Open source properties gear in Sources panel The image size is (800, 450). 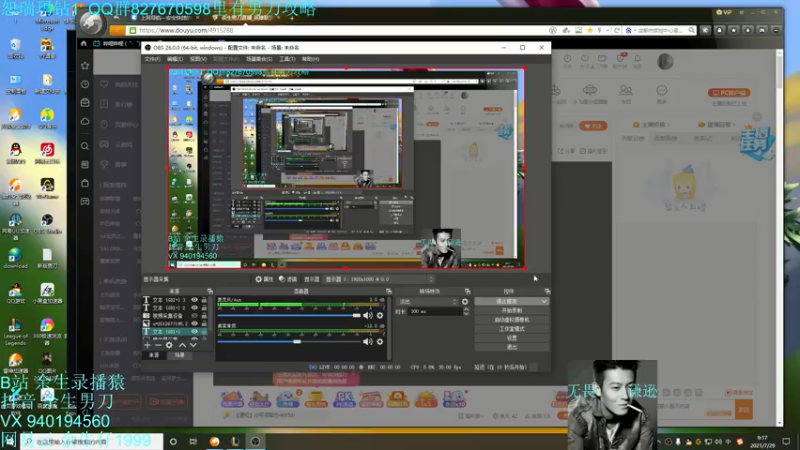(x=169, y=345)
